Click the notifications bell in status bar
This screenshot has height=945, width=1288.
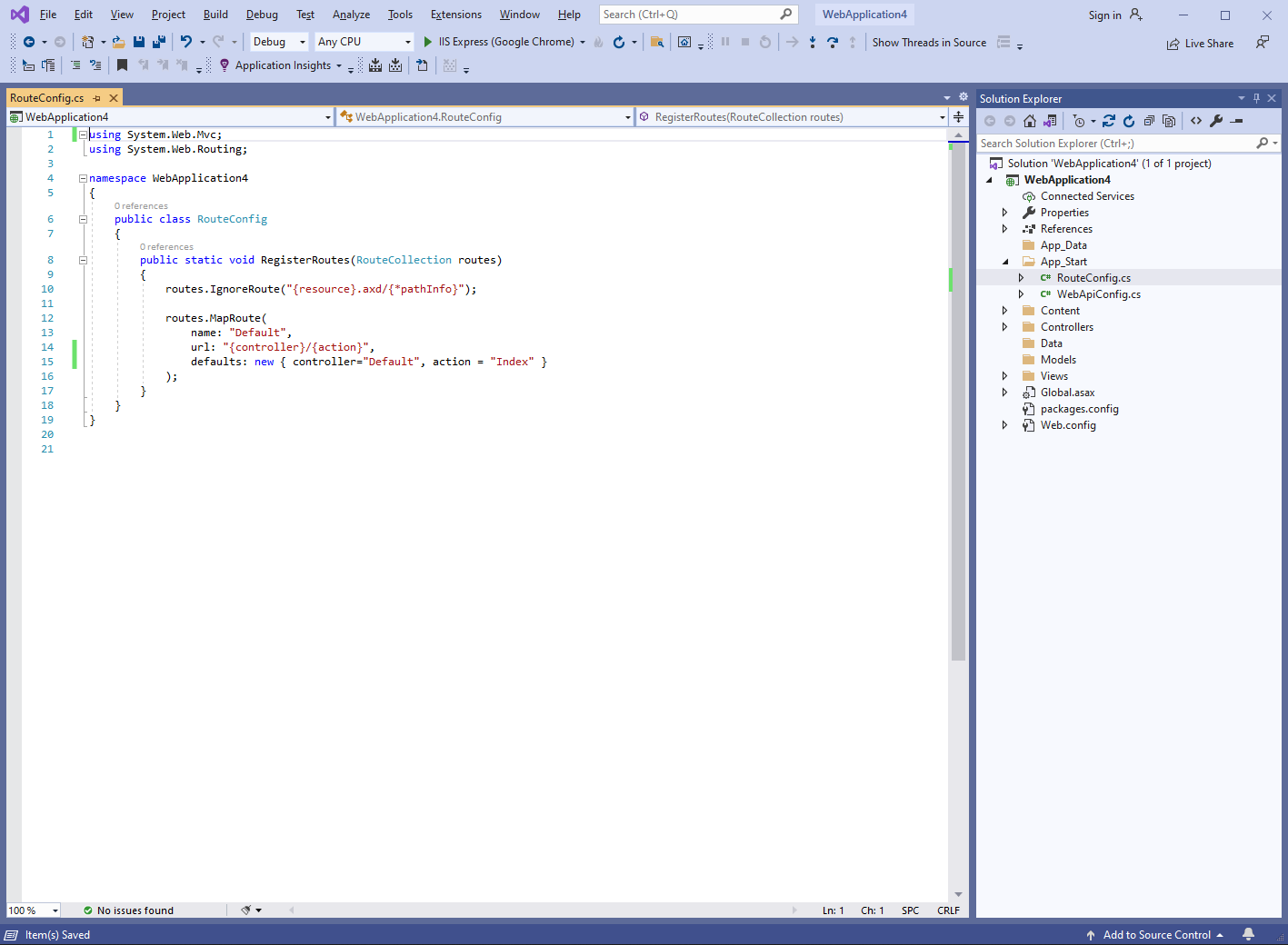pyautogui.click(x=1249, y=934)
